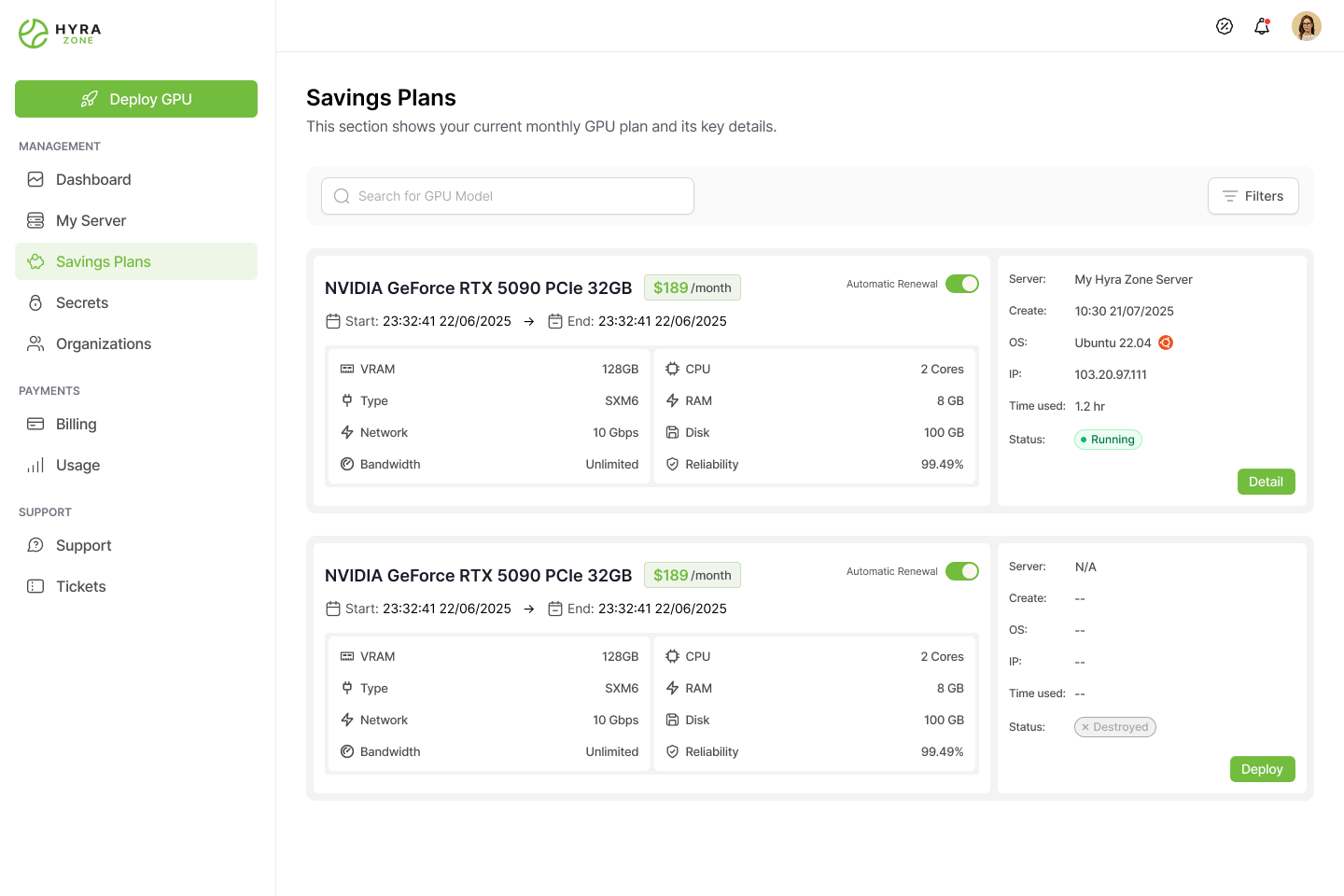This screenshot has width=1344, height=896.
Task: Open the discount percent badge icon
Action: click(1225, 26)
